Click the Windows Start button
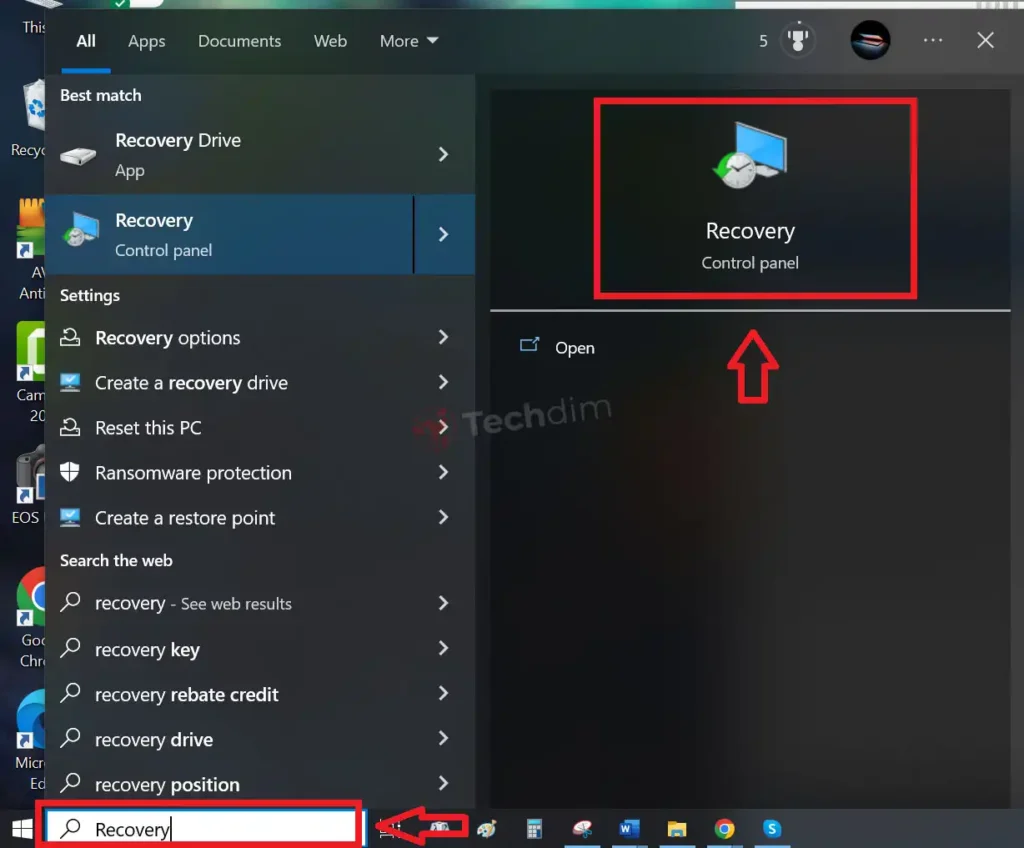The image size is (1024, 848). [x=22, y=828]
